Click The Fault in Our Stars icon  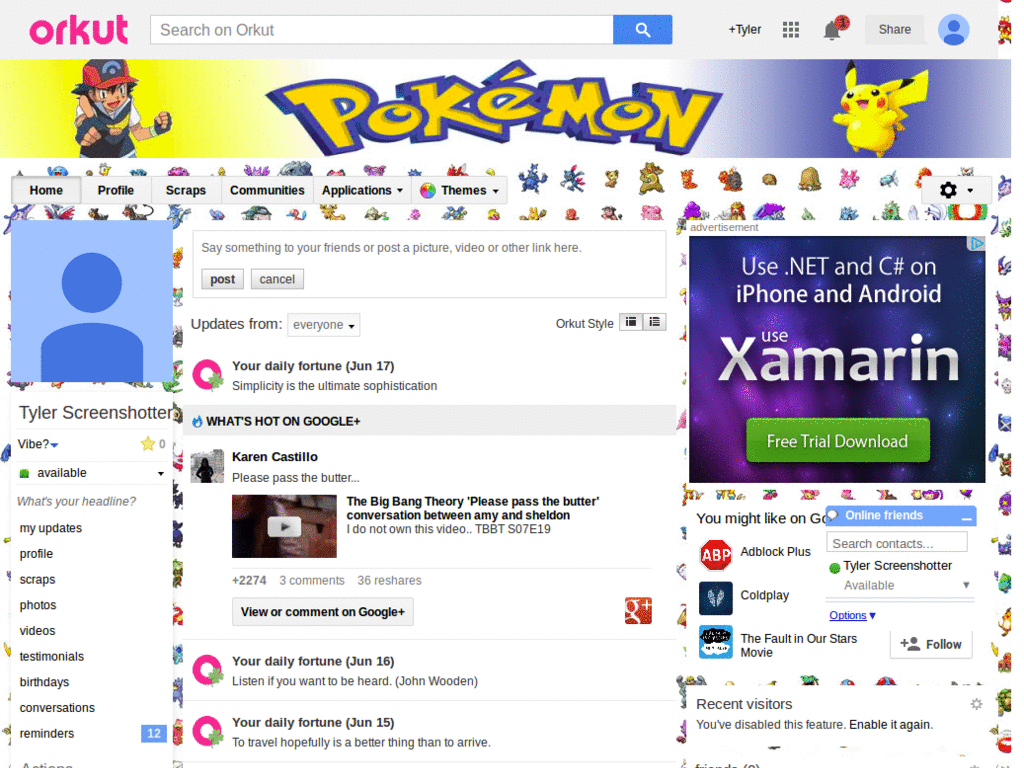716,642
